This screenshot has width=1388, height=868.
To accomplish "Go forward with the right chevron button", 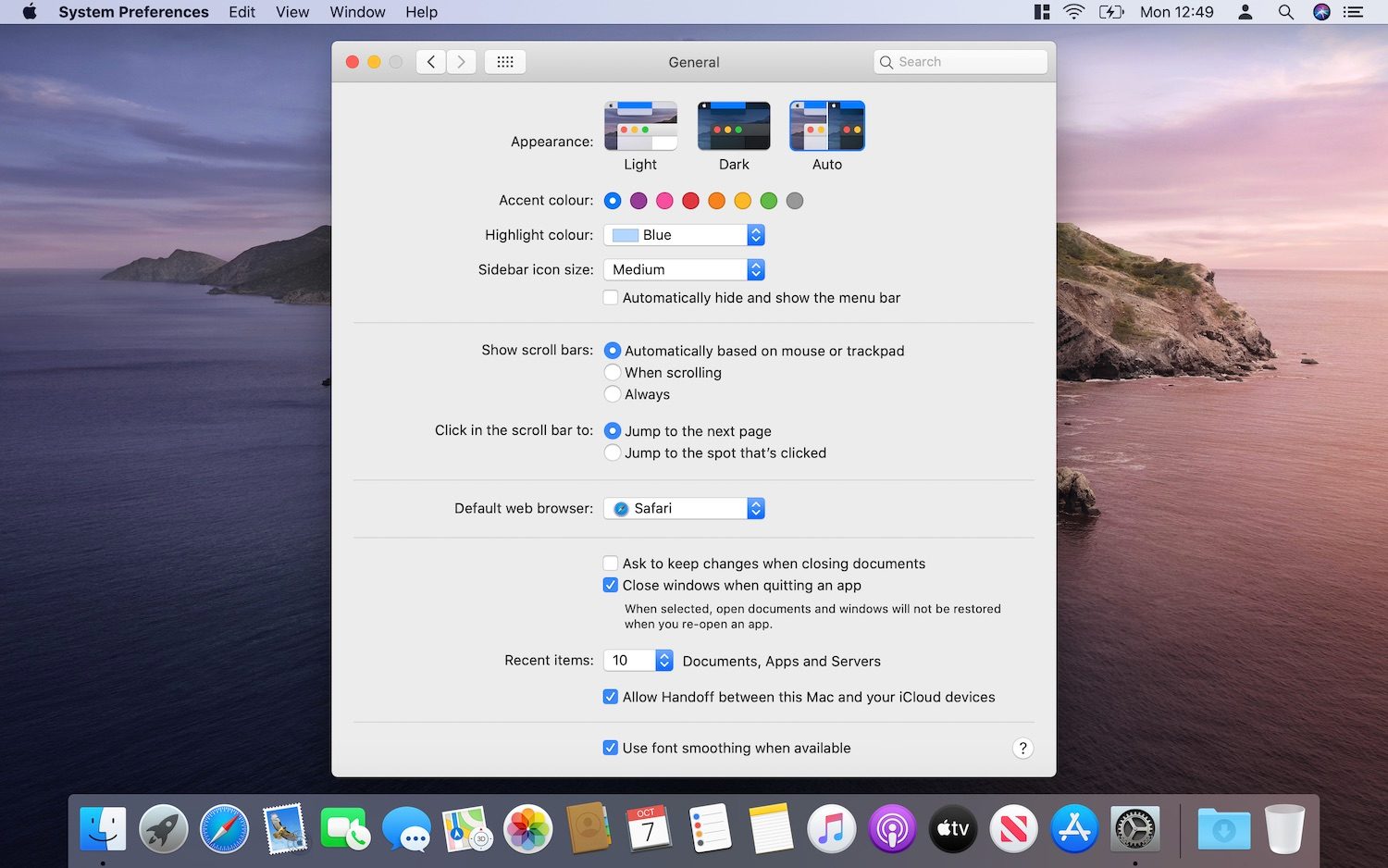I will [x=461, y=62].
